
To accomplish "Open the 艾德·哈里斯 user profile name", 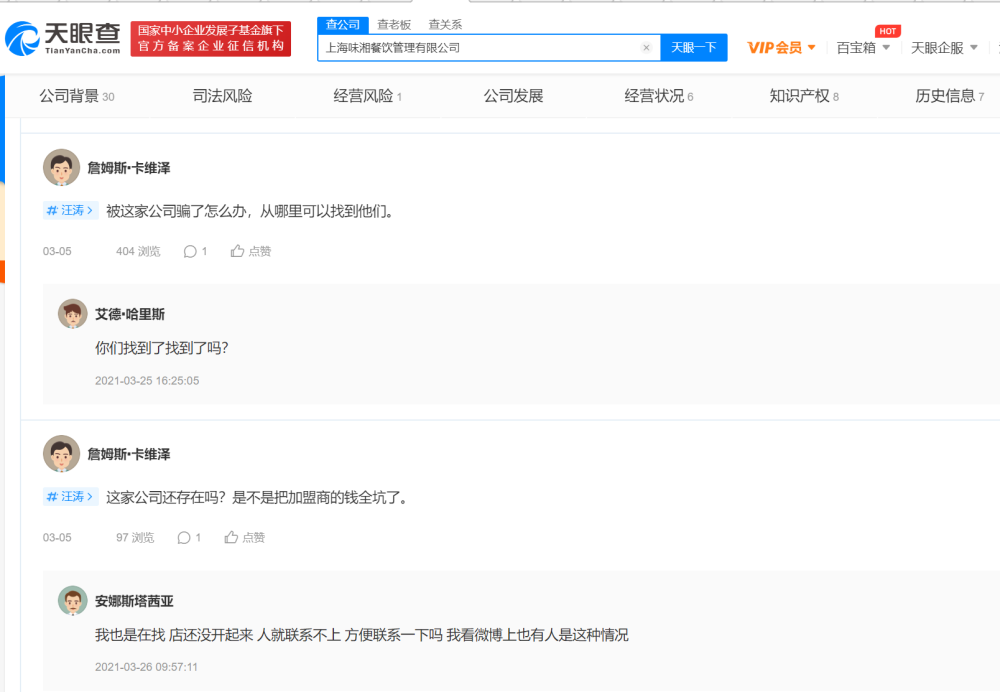I will tap(130, 314).
